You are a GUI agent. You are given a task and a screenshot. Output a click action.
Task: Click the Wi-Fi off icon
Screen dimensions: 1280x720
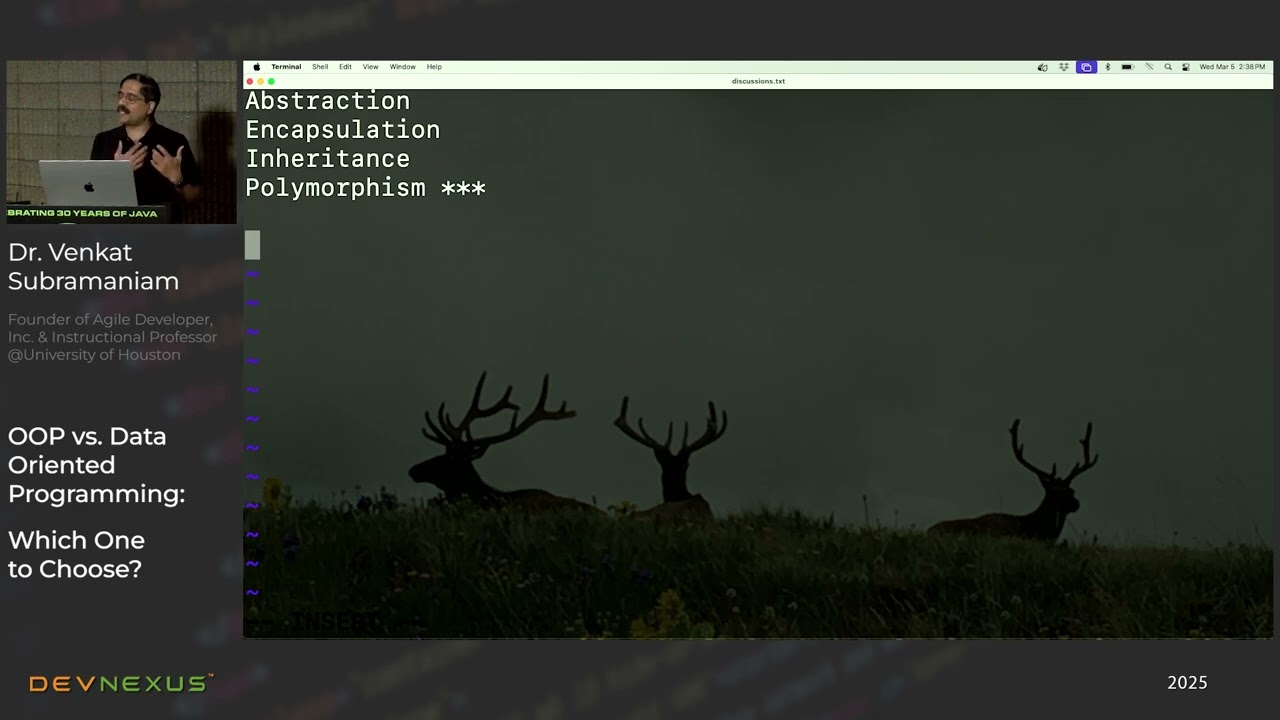1149,67
